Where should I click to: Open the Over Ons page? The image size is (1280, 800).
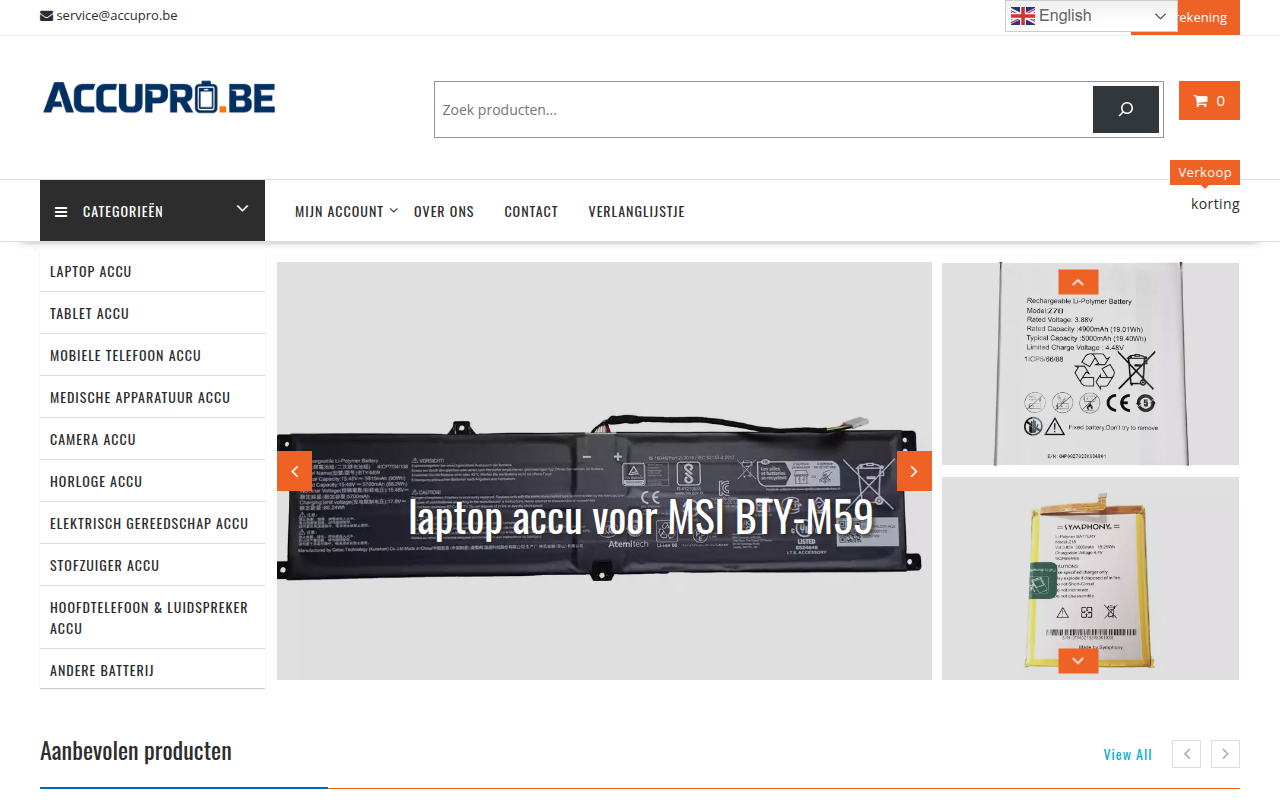point(444,212)
